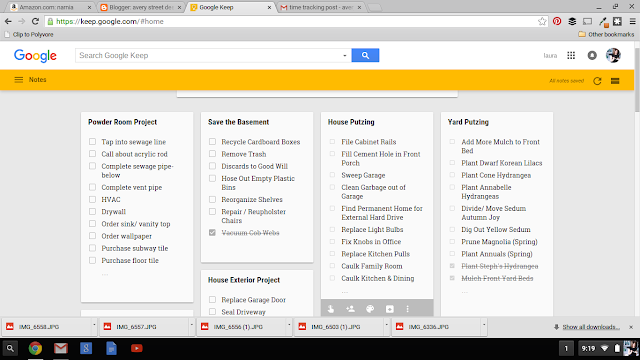Uncheck the Vacuum Cob Webs item
The width and height of the screenshot is (640, 360).
point(212,233)
